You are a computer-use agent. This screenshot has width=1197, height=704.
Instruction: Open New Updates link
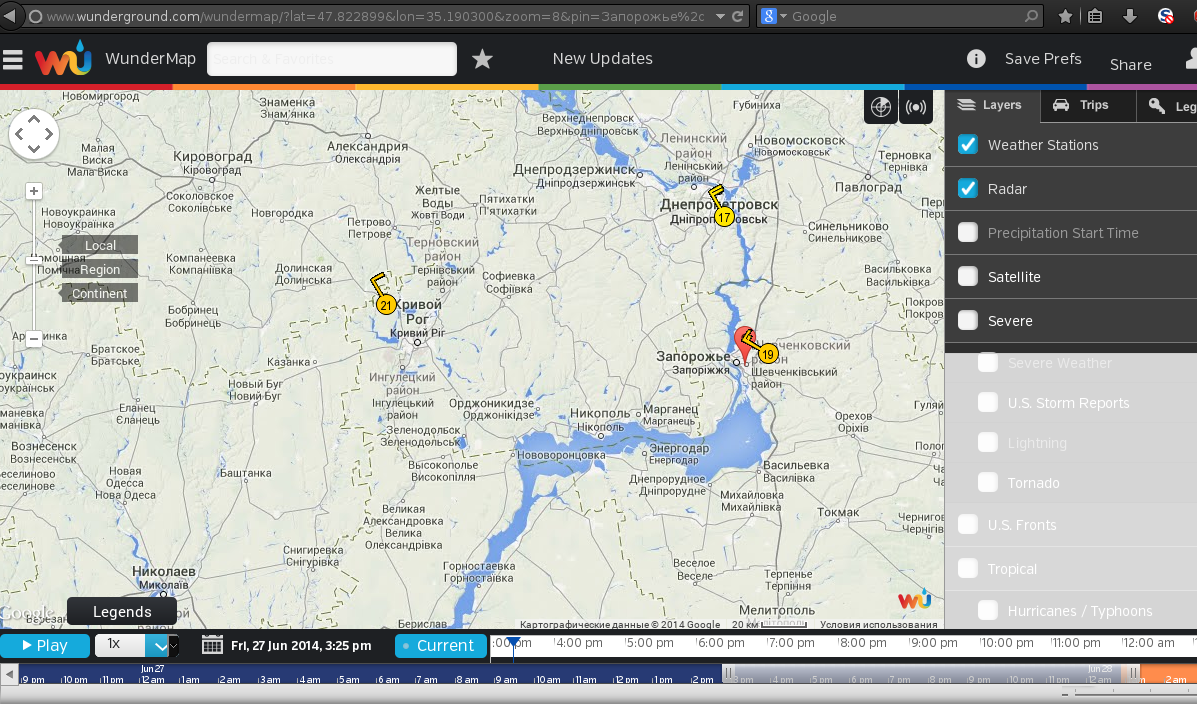point(602,59)
